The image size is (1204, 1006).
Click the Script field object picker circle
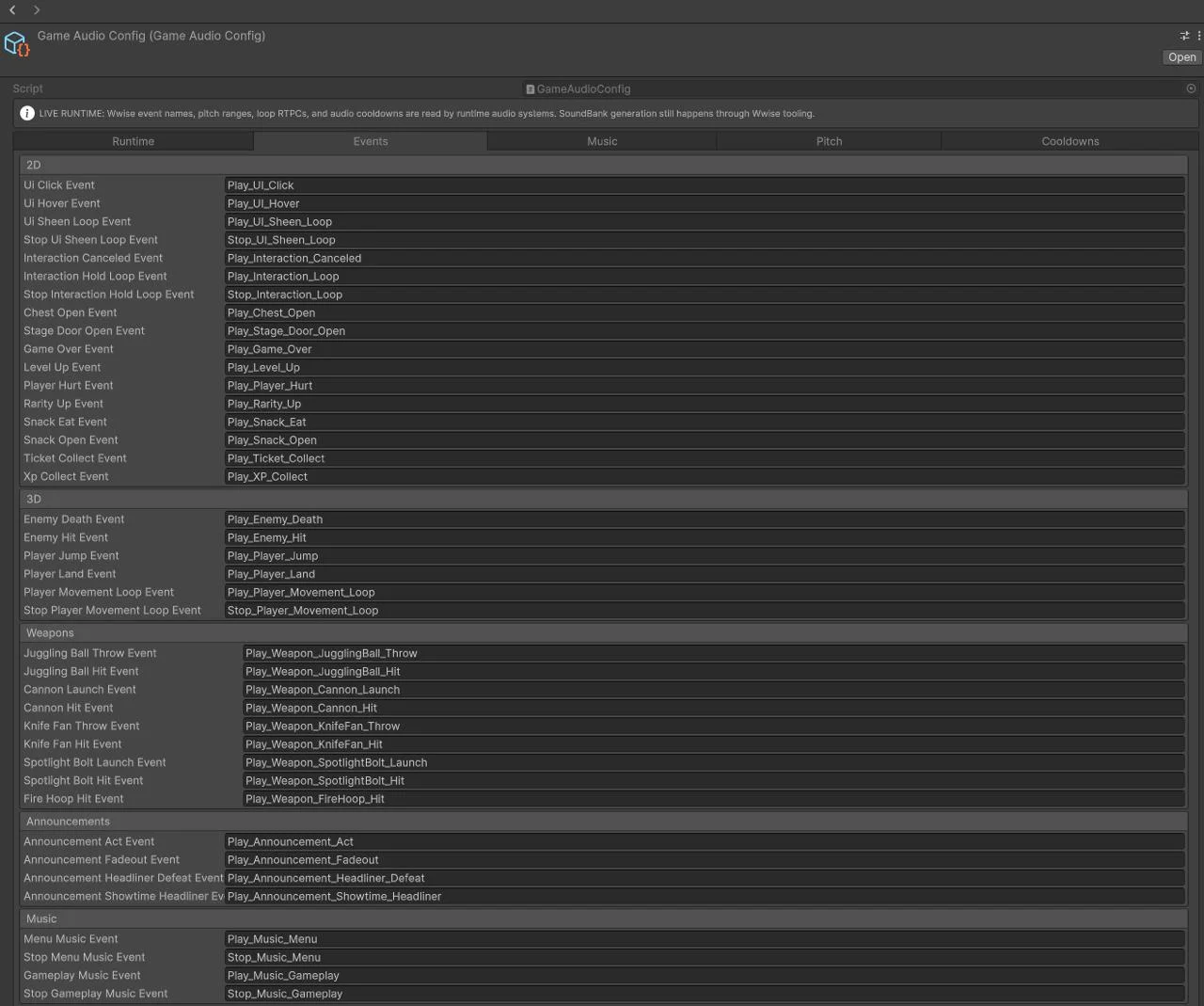click(1191, 88)
